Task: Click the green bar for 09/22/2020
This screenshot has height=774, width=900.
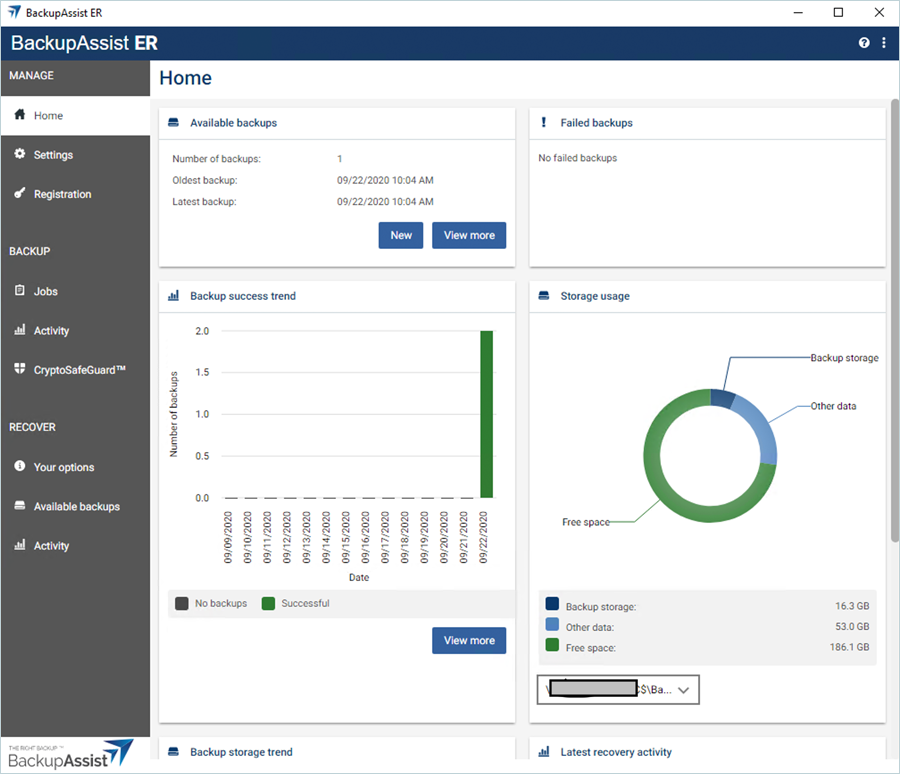Action: pos(487,414)
